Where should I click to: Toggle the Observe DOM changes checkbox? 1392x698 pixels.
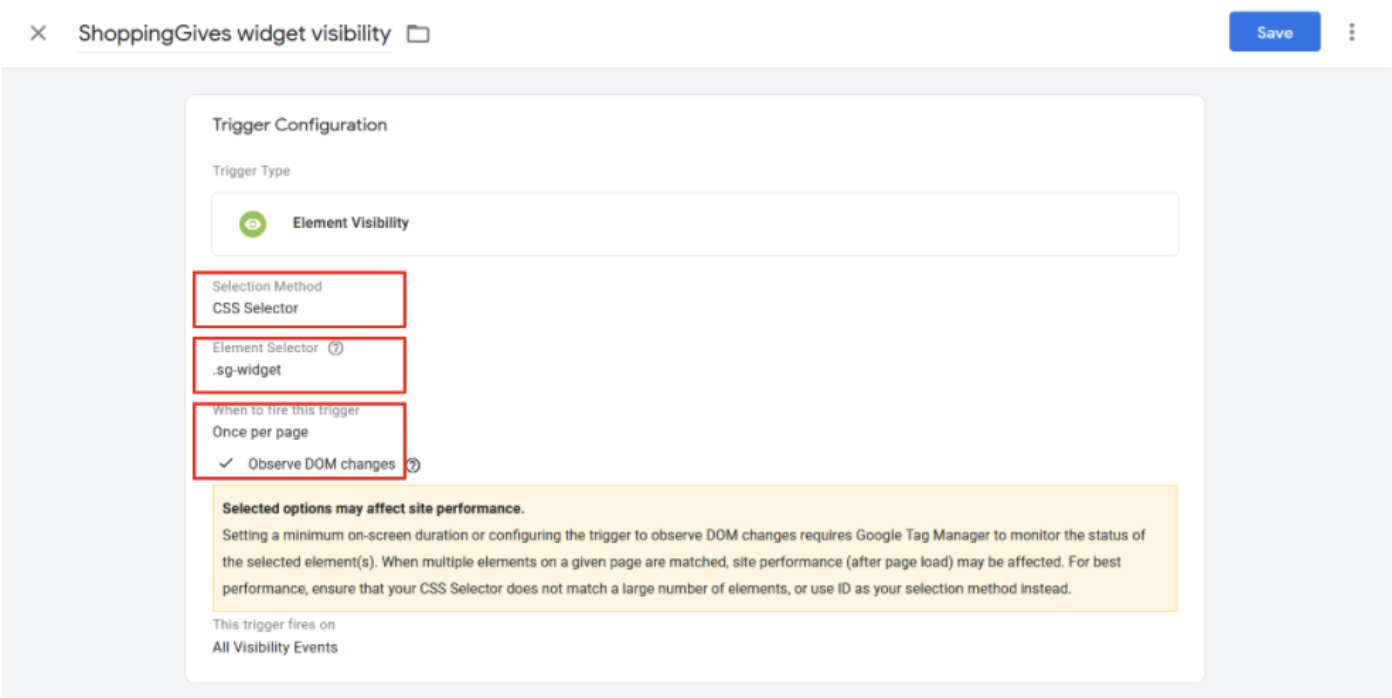pyautogui.click(x=227, y=464)
